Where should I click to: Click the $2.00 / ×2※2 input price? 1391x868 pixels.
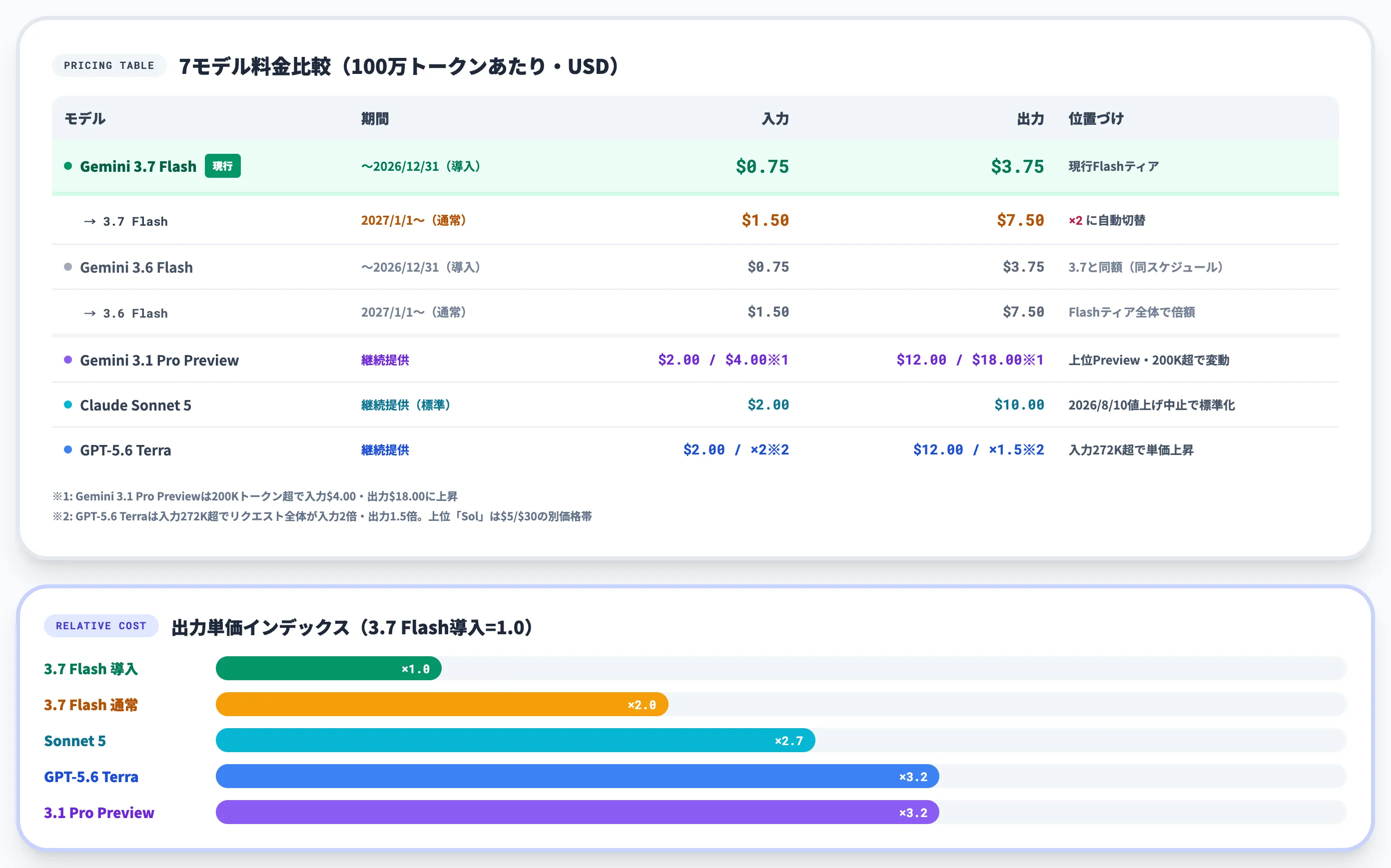click(x=735, y=449)
